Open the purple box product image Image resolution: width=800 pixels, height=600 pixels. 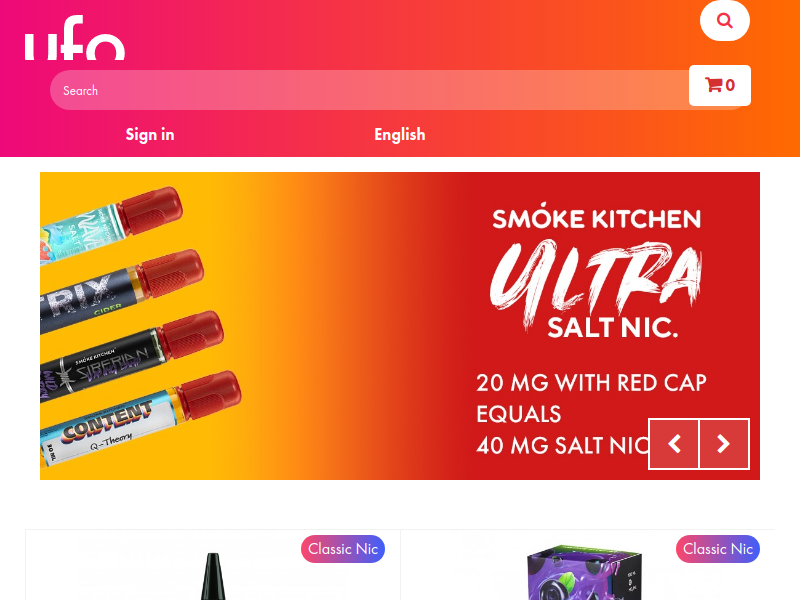(583, 572)
